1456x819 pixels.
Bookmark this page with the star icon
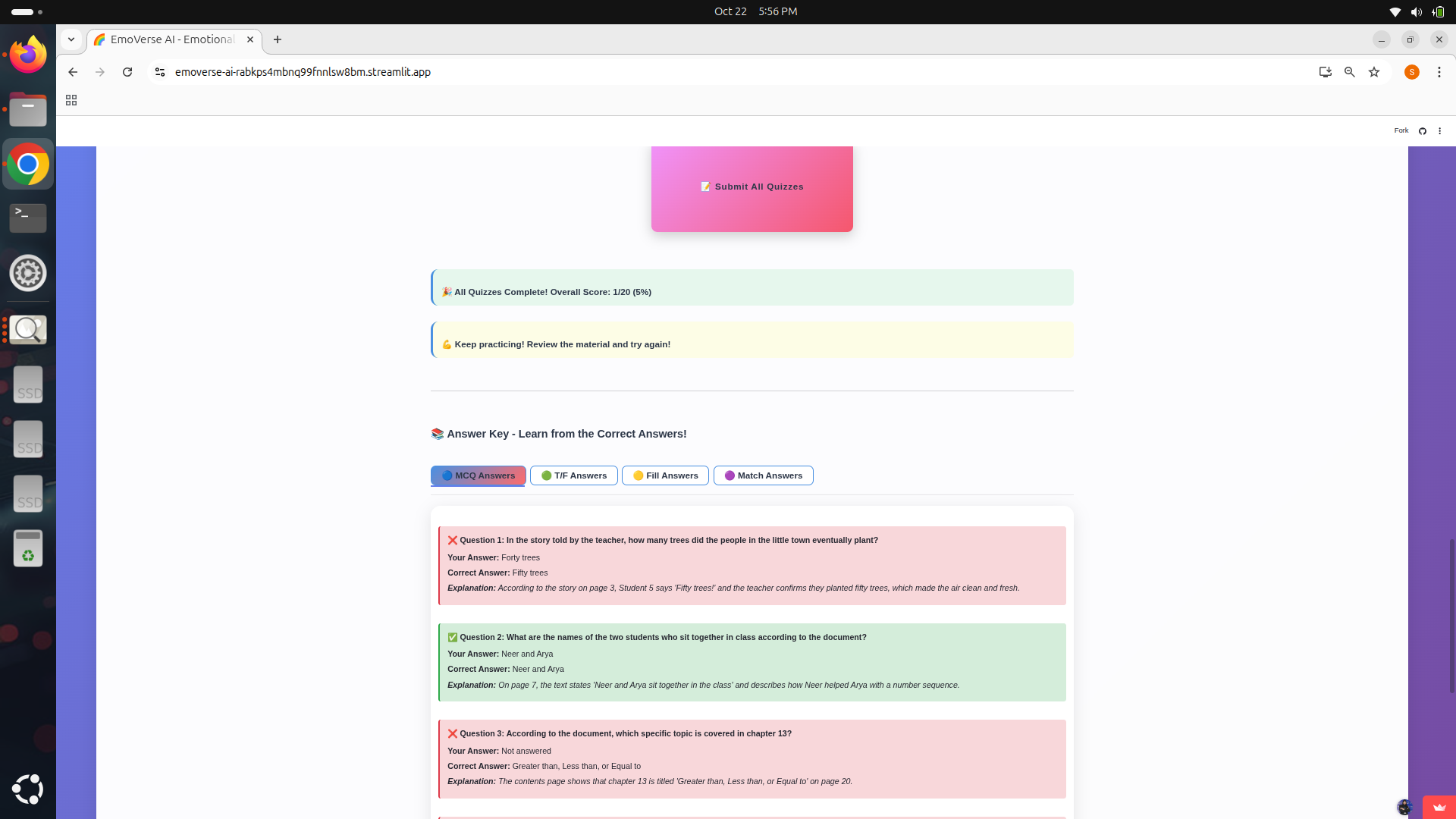coord(1374,72)
